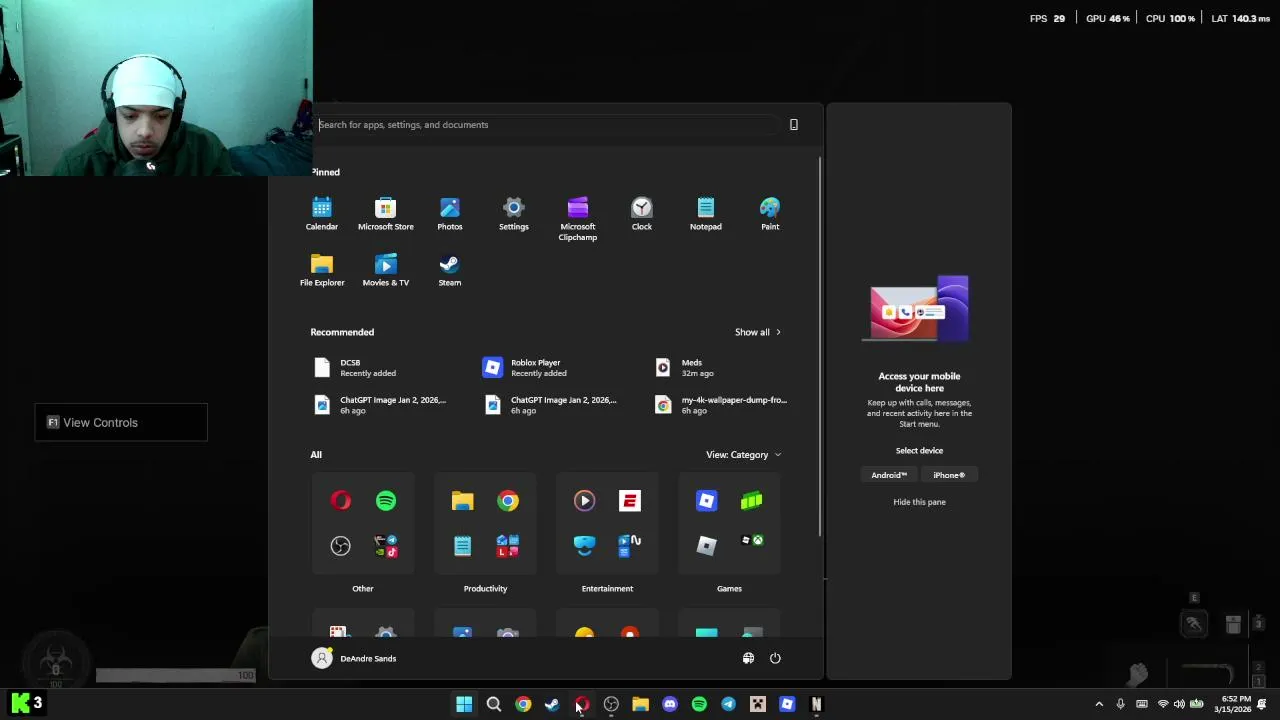Open Media Player in Entertainment category
This screenshot has width=1280, height=720.
click(585, 500)
